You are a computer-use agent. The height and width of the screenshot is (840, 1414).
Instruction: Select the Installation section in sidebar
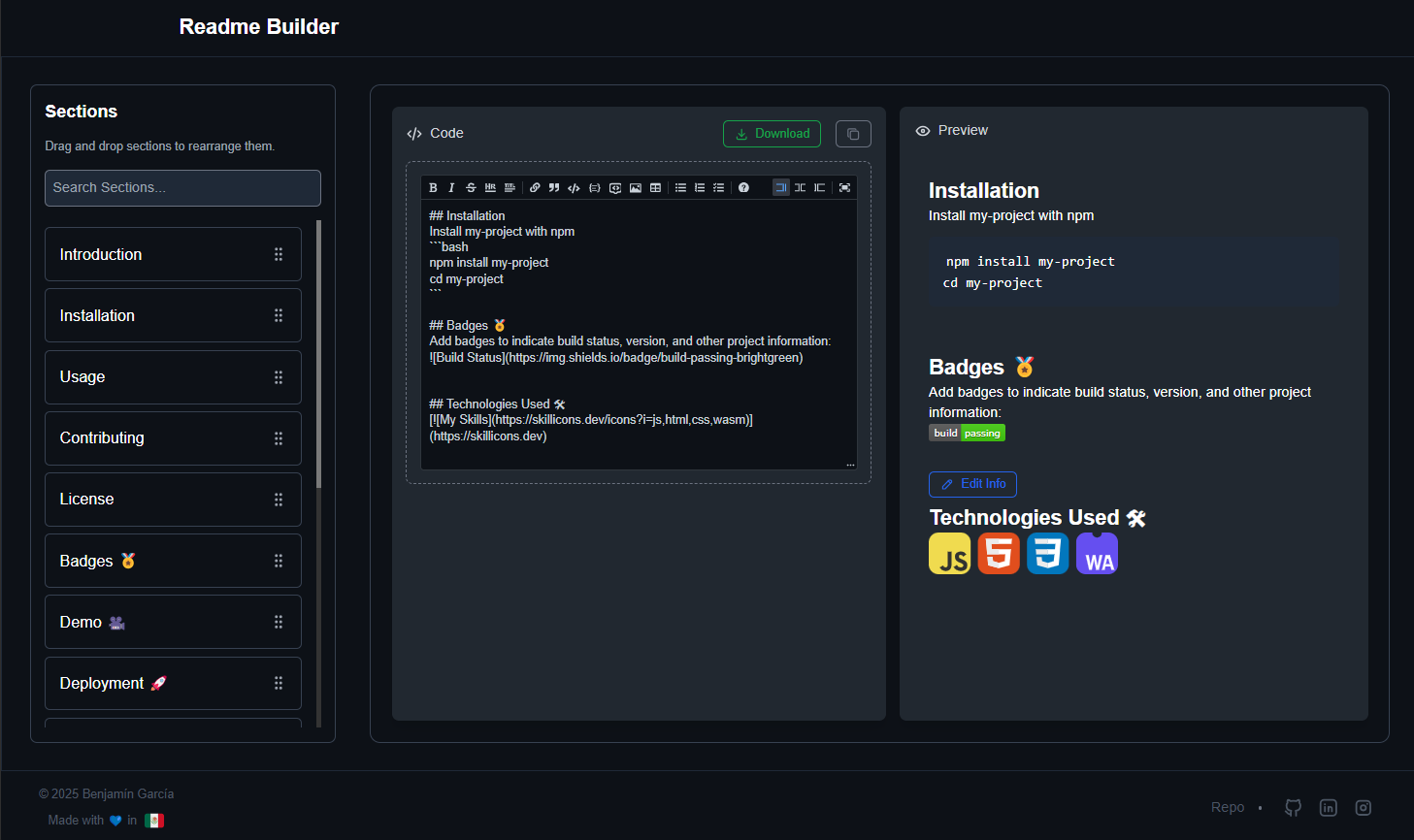pos(173,315)
